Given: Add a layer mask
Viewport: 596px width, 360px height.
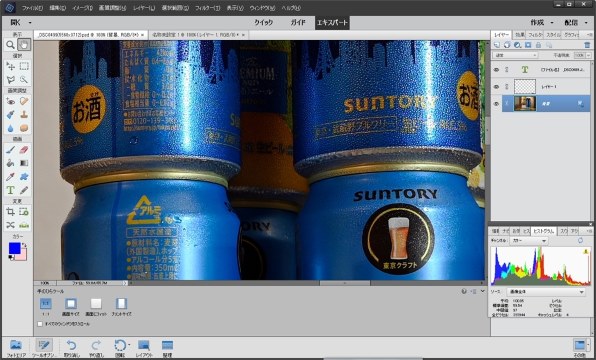Looking at the screenshot, I should 528,45.
